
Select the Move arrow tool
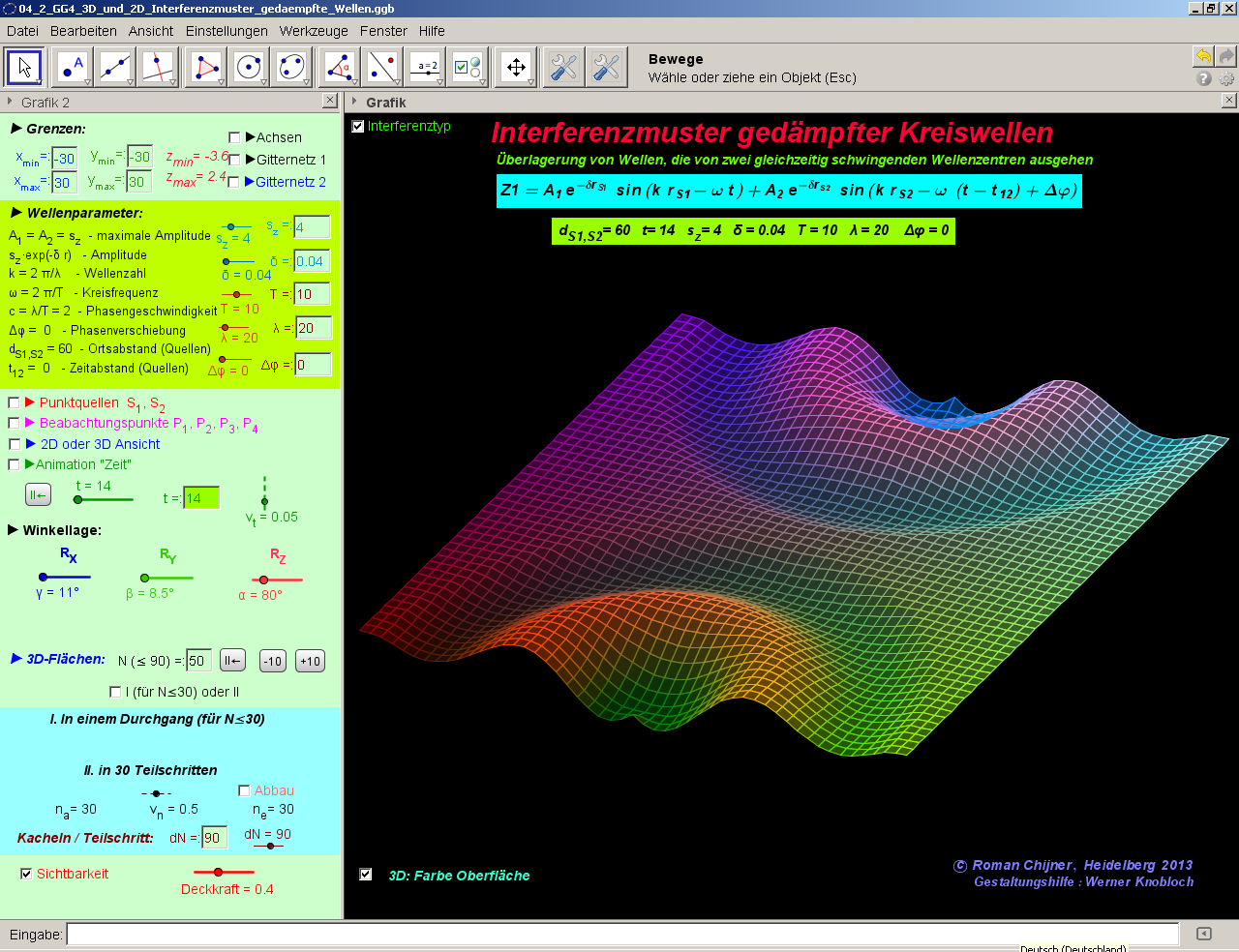[x=24, y=68]
